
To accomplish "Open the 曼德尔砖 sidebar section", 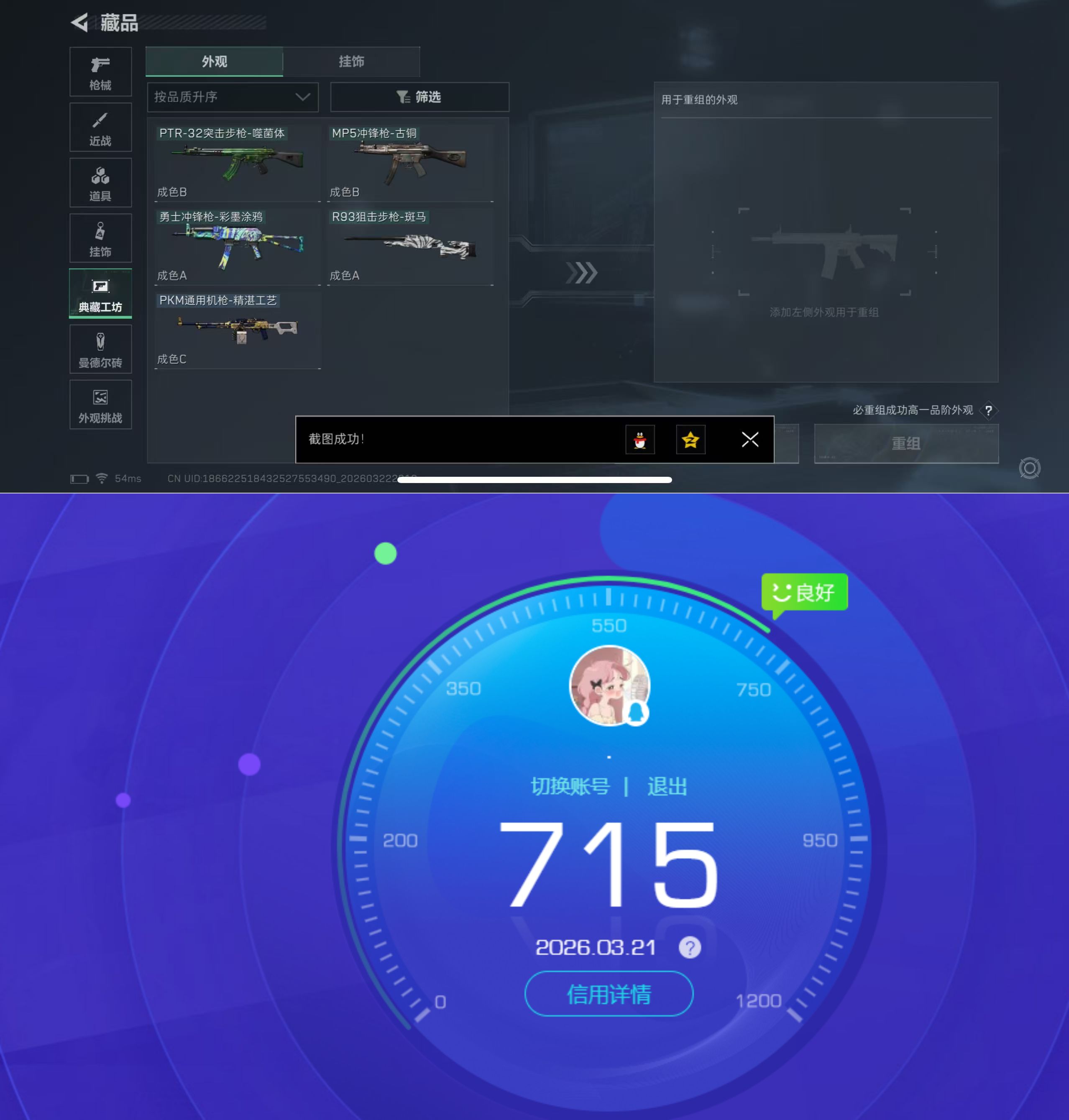I will [x=100, y=349].
